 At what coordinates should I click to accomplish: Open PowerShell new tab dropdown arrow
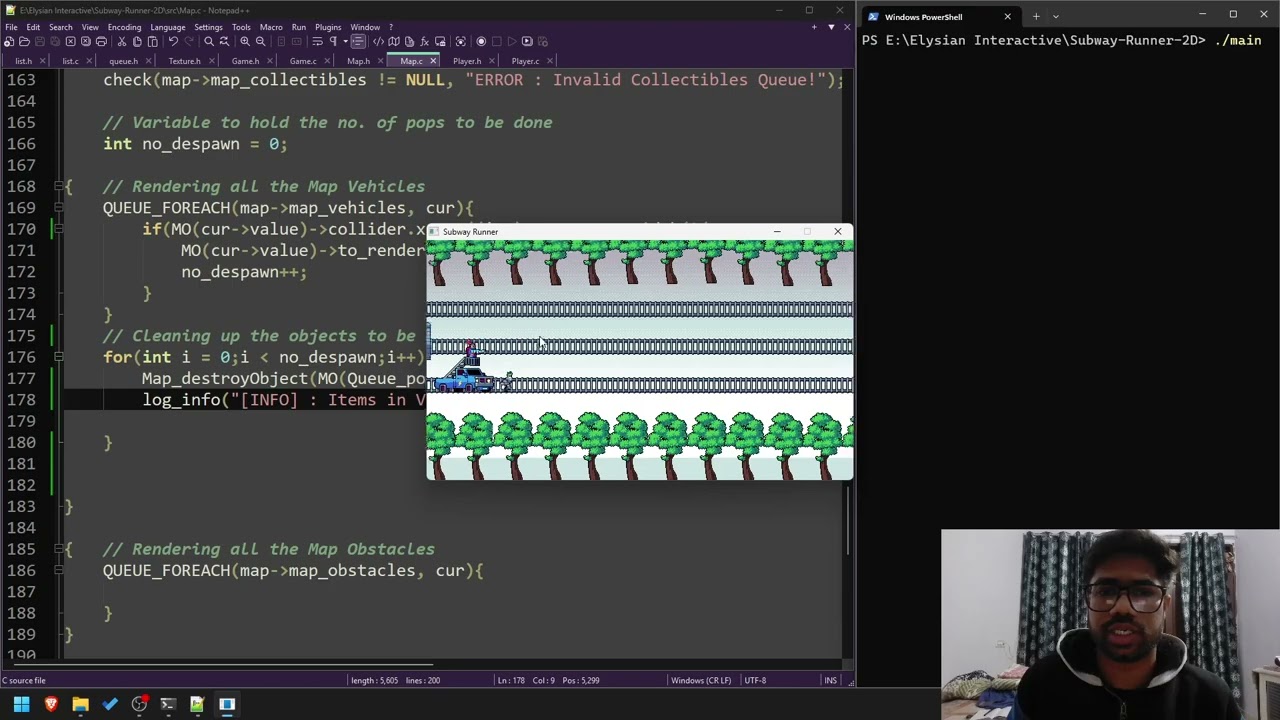coord(1055,16)
